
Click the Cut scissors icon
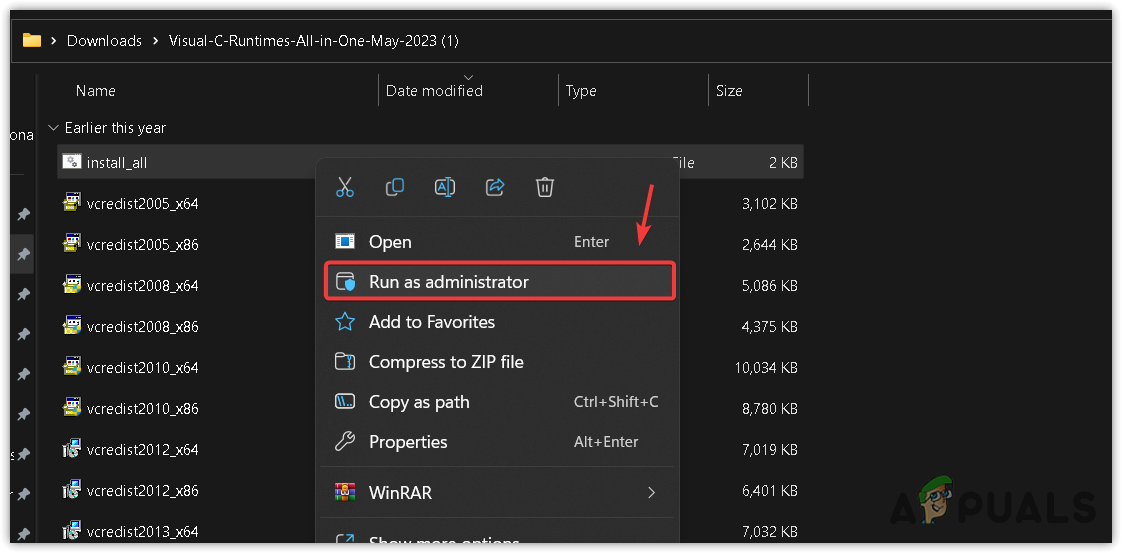point(345,187)
